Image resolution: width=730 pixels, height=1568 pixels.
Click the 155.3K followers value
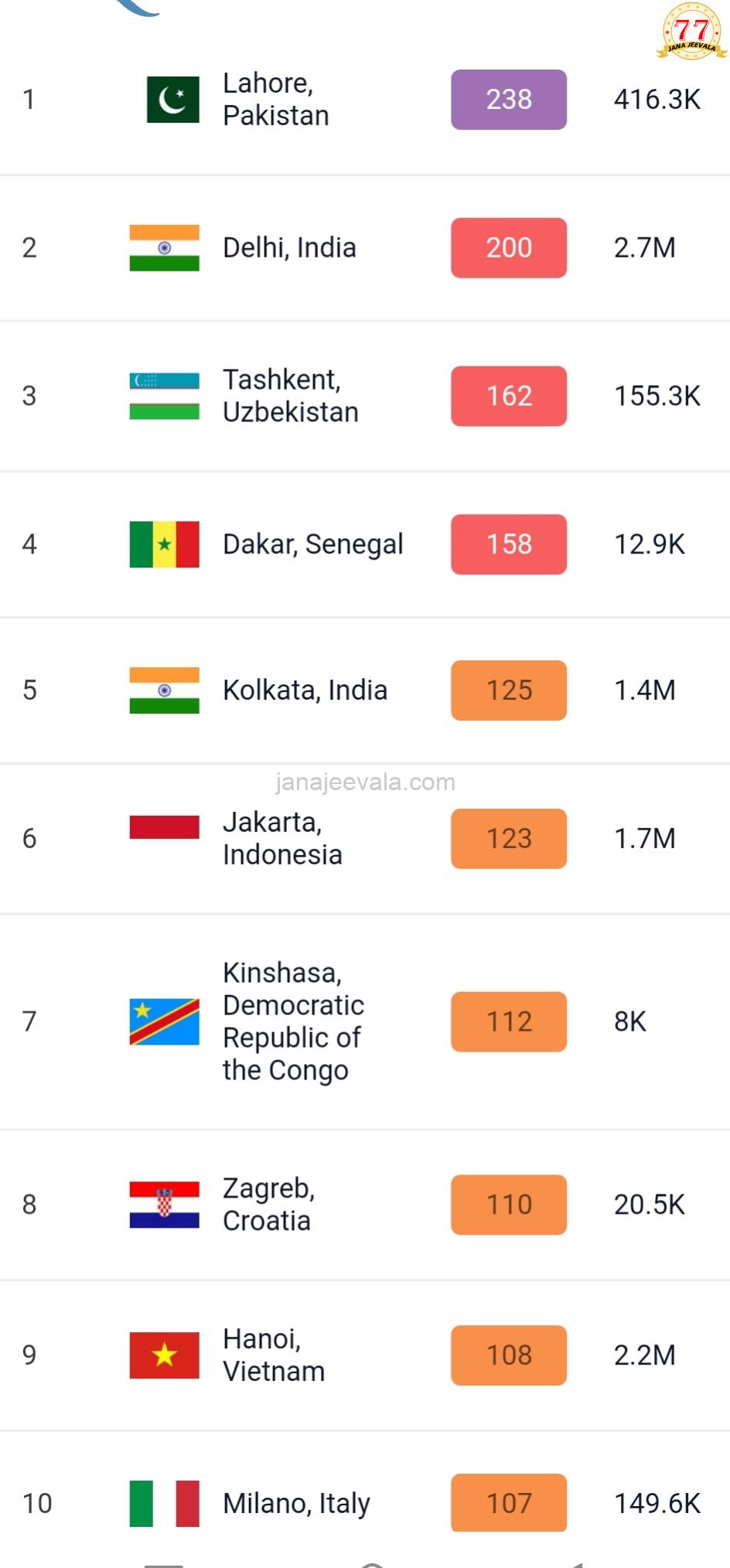657,396
